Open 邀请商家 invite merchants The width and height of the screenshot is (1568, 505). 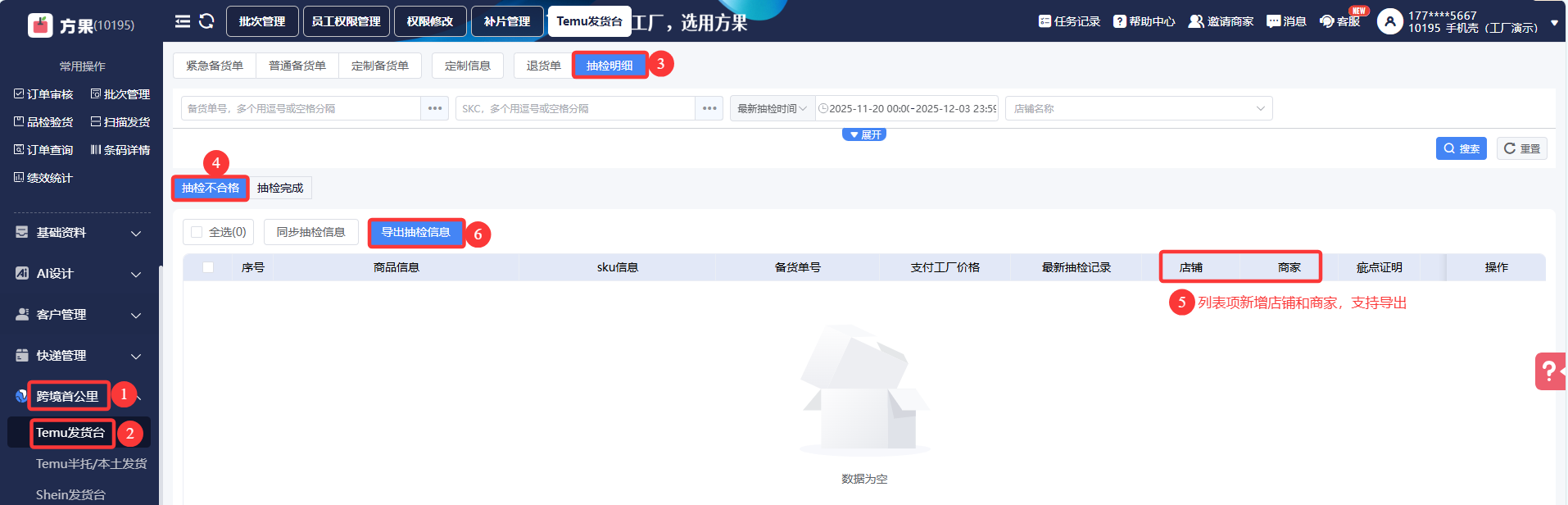pos(1221,21)
